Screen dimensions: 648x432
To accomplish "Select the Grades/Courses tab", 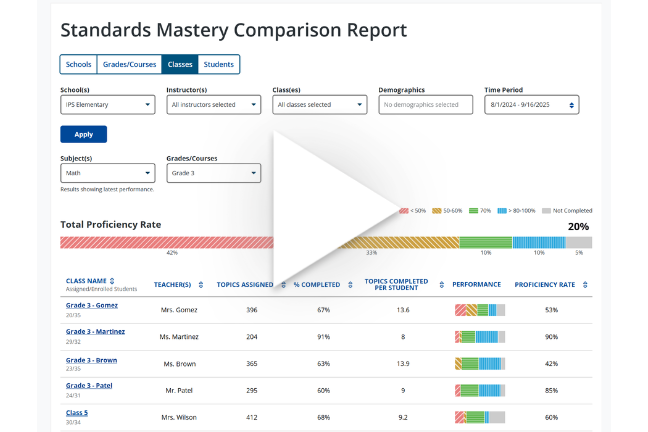I will 129,65.
